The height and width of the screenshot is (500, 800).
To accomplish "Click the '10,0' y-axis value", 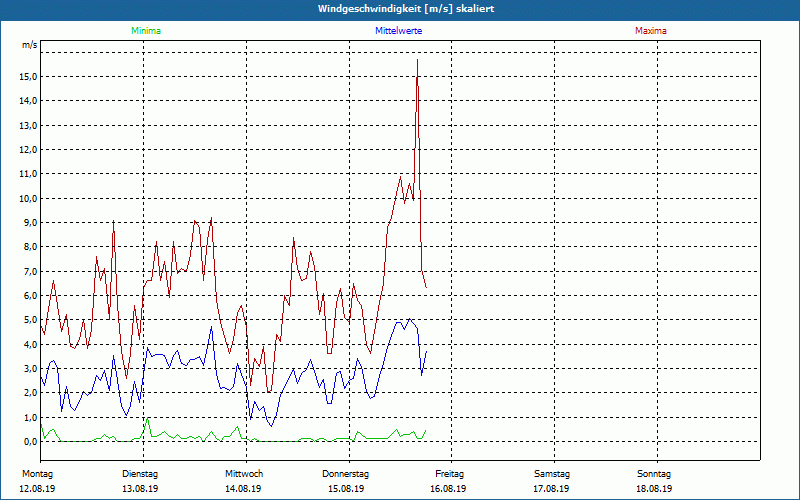I will (28, 198).
